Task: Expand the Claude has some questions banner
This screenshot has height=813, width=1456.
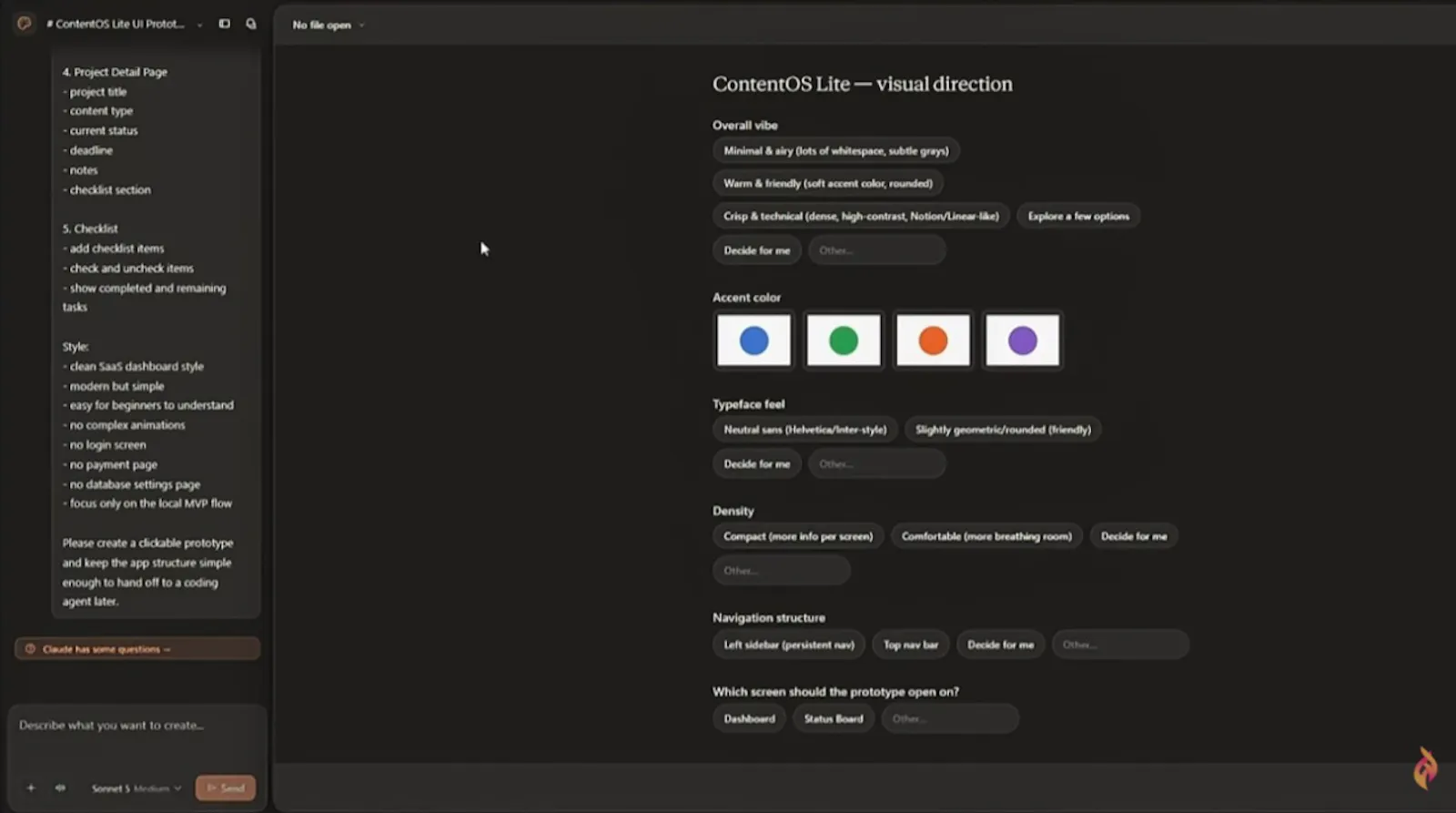Action: (137, 649)
